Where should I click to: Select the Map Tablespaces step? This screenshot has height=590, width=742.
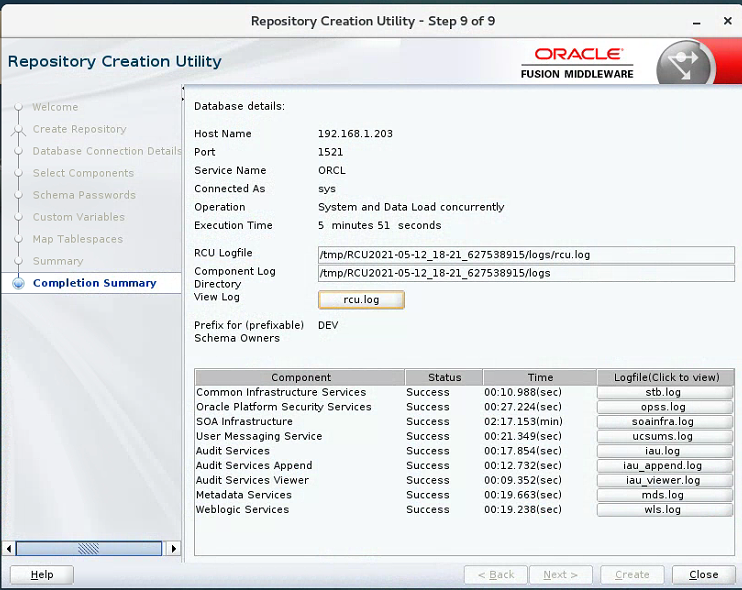coord(78,239)
